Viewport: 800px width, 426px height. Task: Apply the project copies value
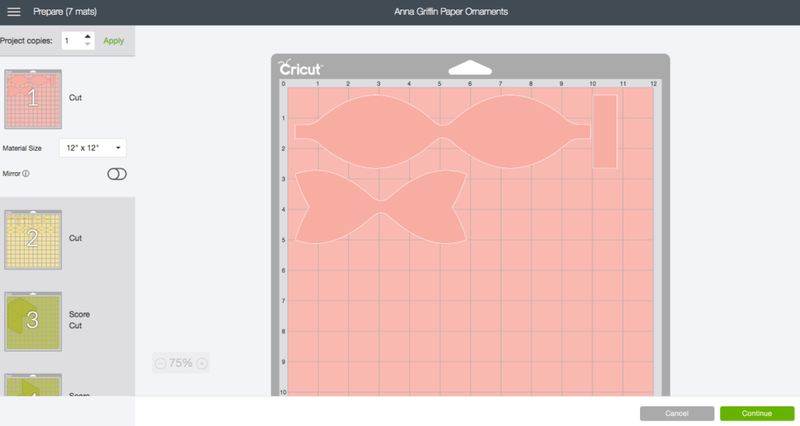113,41
